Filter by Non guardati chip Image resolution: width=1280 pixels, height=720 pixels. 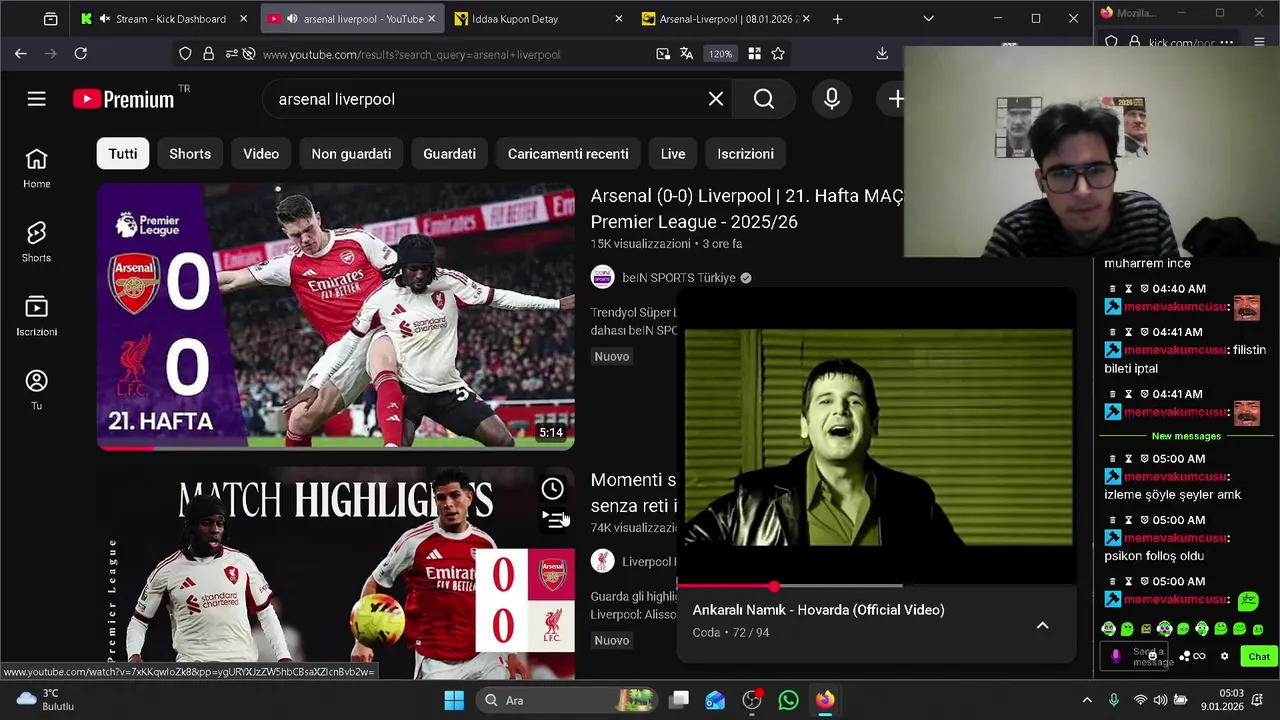click(x=351, y=154)
